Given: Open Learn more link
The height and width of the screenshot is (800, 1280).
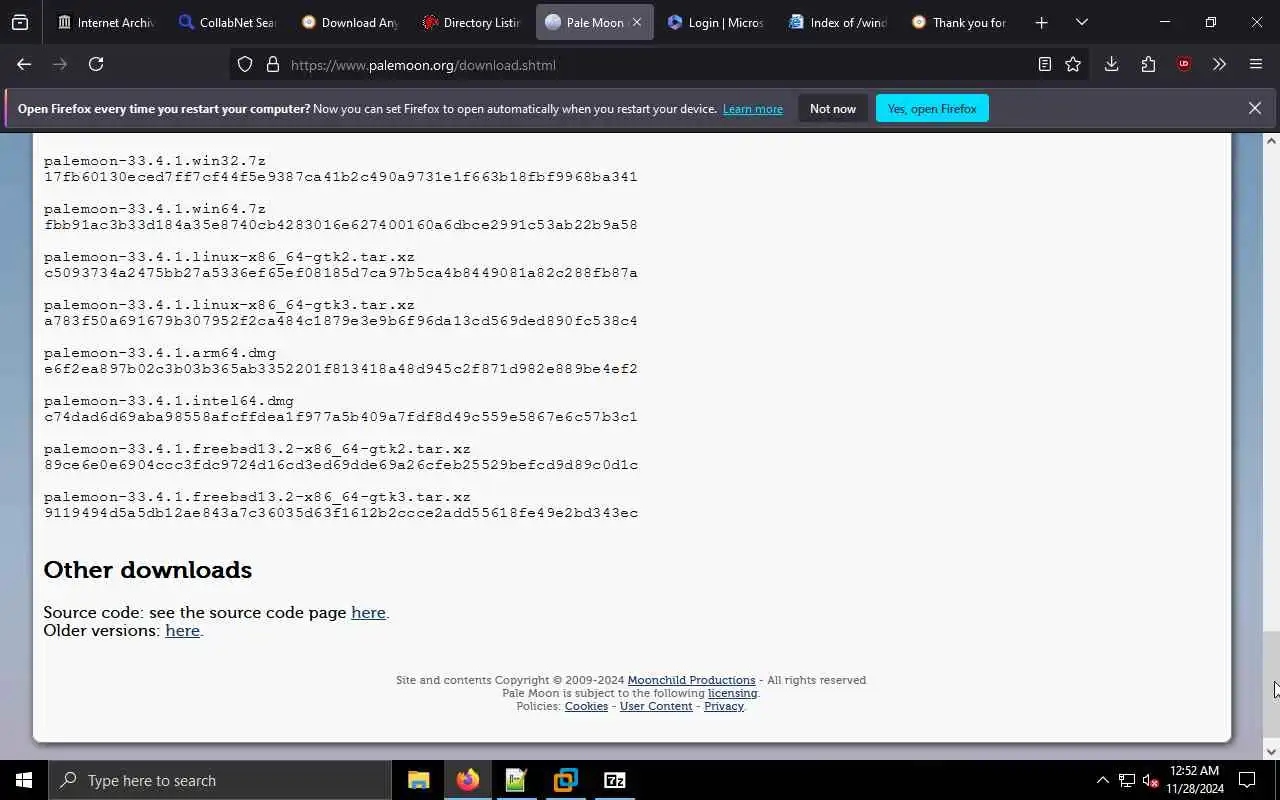Looking at the screenshot, I should 753,109.
